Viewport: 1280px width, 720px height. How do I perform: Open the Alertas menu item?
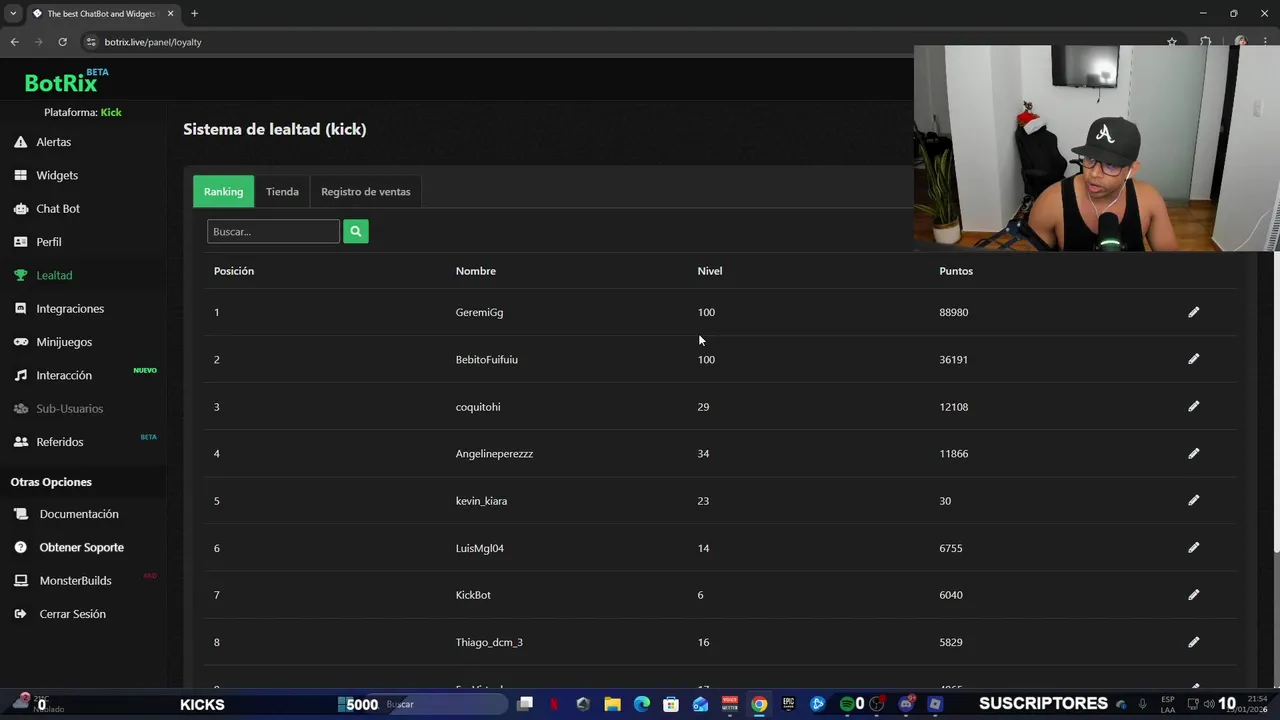pyautogui.click(x=54, y=142)
